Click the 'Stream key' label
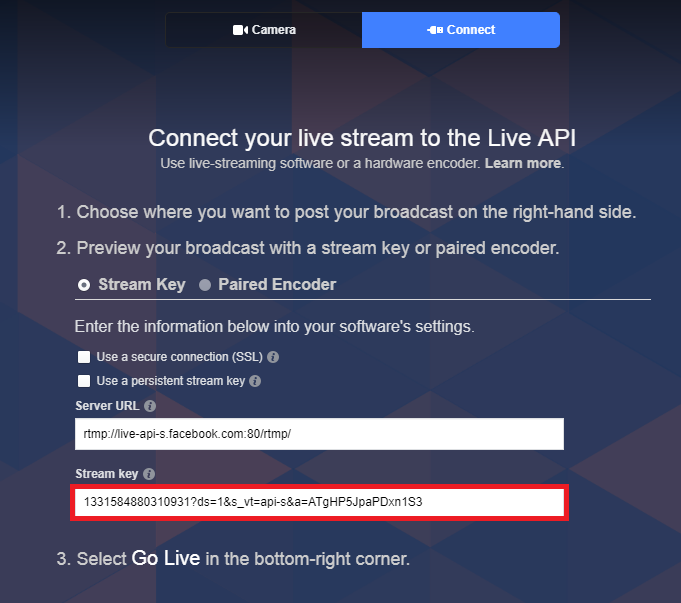Viewport: 681px width, 603px height. coord(107,474)
